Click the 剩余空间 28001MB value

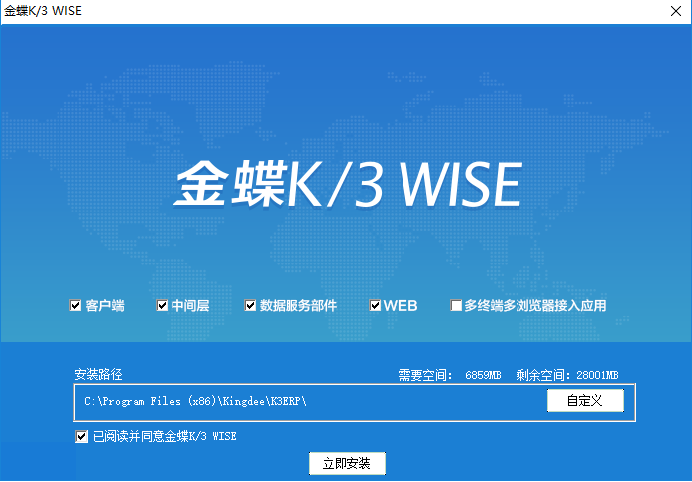pos(597,375)
